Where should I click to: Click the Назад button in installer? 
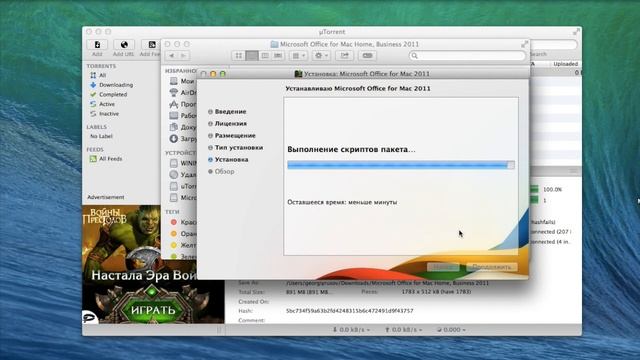(x=443, y=267)
